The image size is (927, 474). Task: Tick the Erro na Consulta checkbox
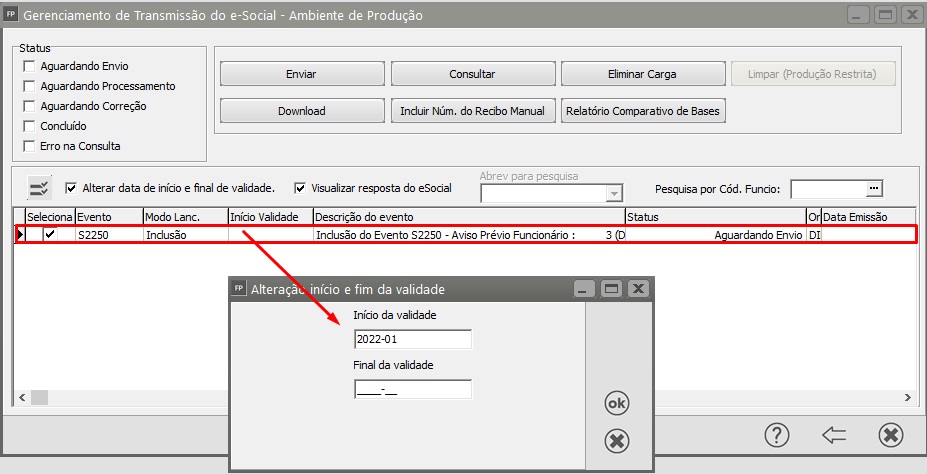[x=29, y=146]
